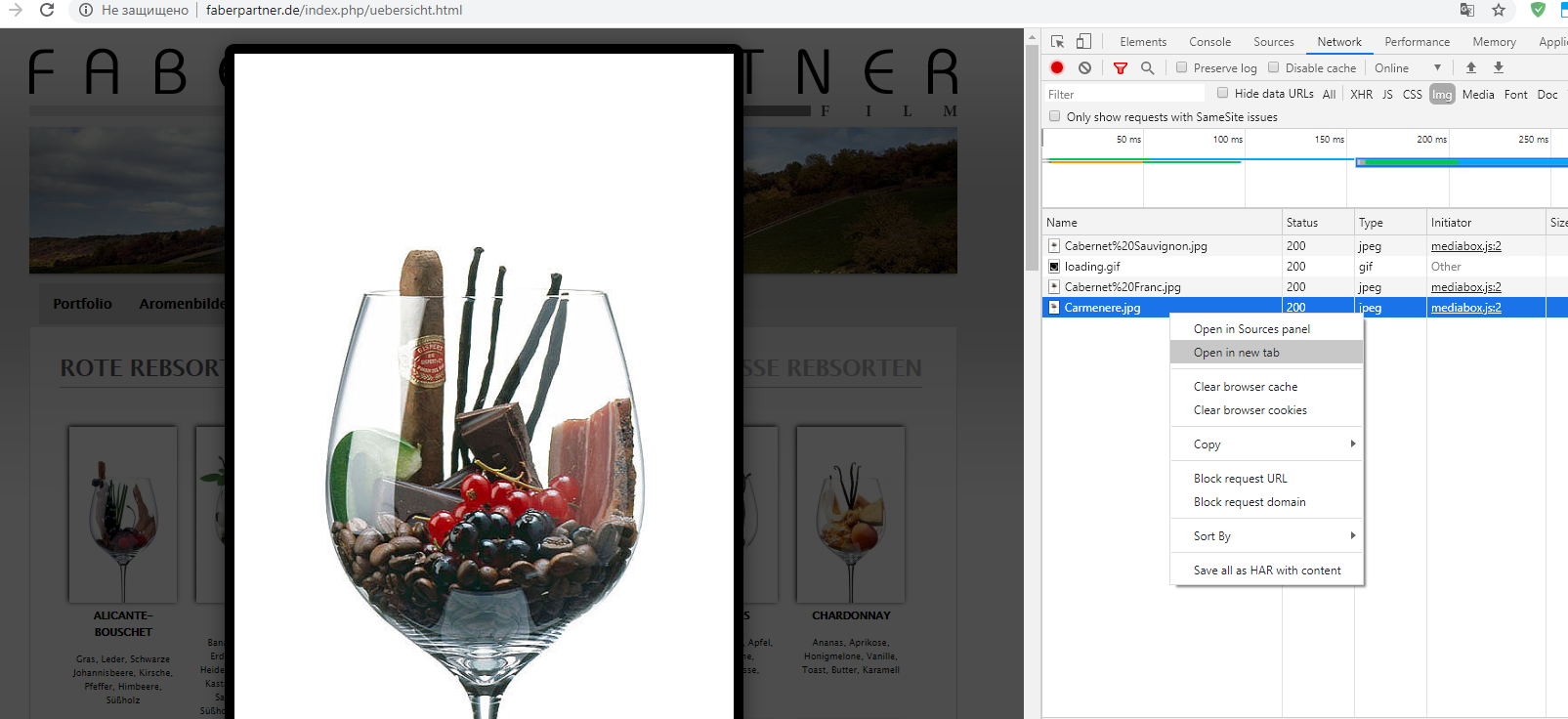Screen dimensions: 1568x719
Task: Bookmark this page with the star icon
Action: (x=1499, y=10)
